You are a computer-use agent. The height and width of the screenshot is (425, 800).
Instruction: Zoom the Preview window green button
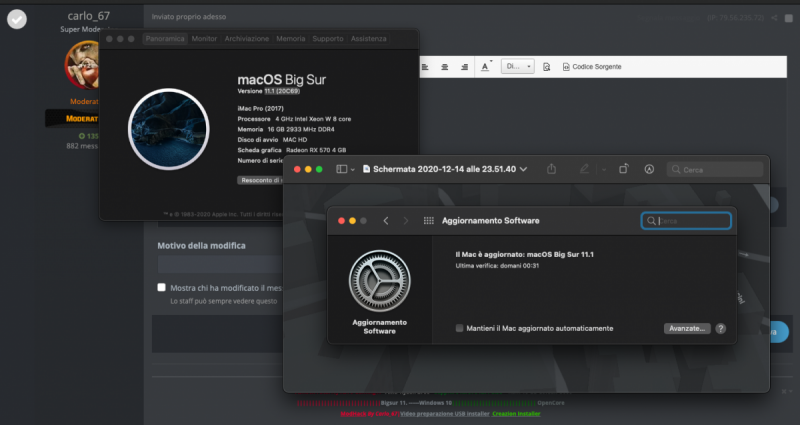(x=319, y=169)
